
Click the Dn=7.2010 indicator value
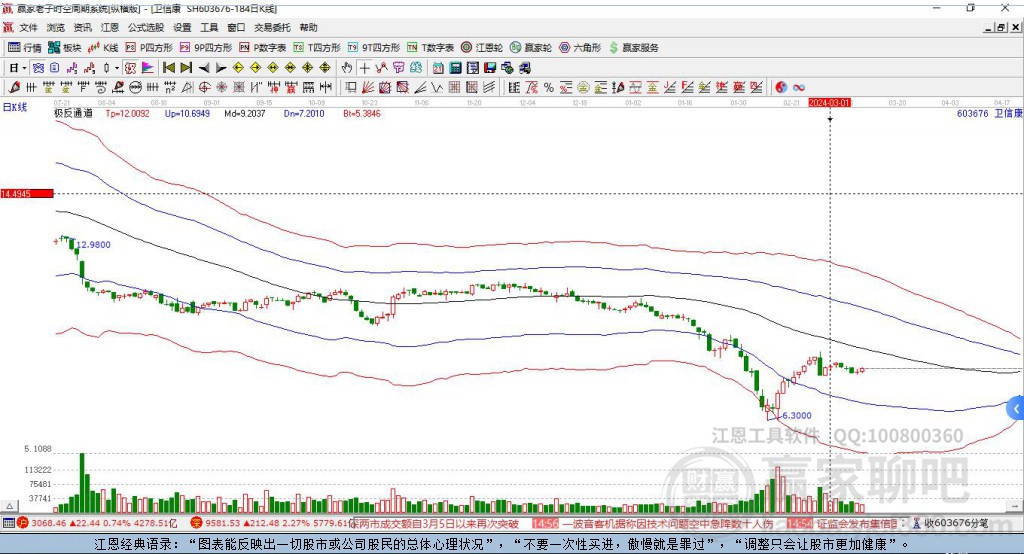pyautogui.click(x=304, y=113)
